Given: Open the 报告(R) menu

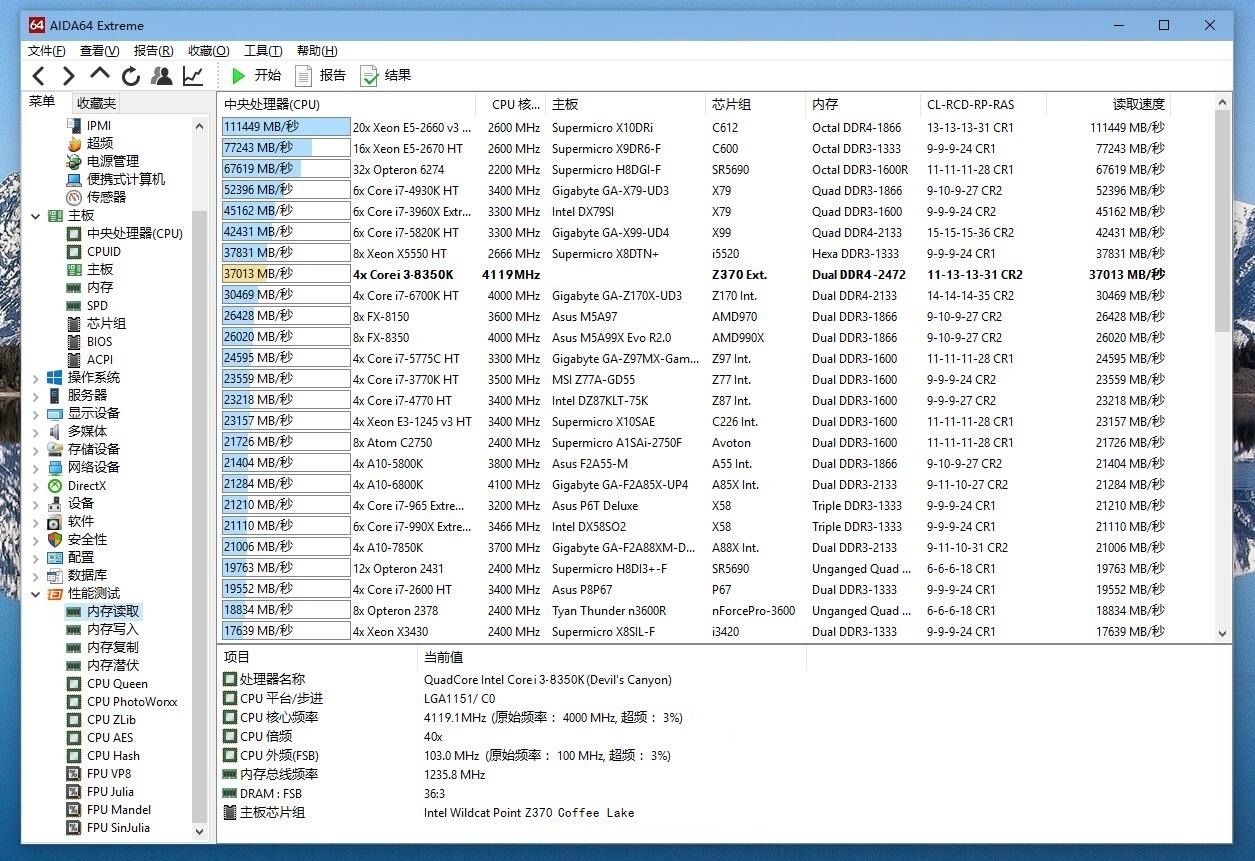Looking at the screenshot, I should tap(153, 50).
